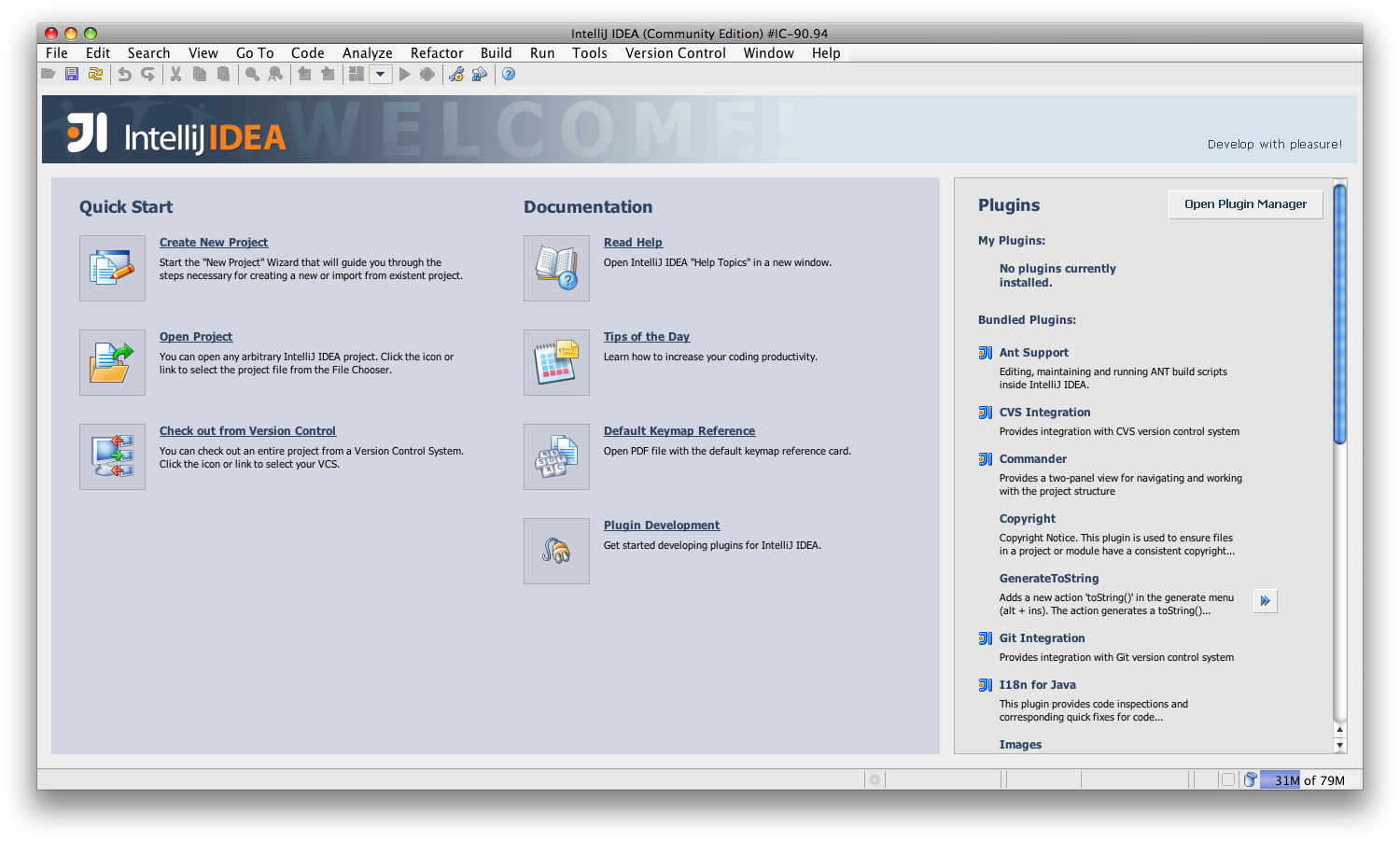Click the plugins panel blue scrollbar thumb

(1340, 314)
